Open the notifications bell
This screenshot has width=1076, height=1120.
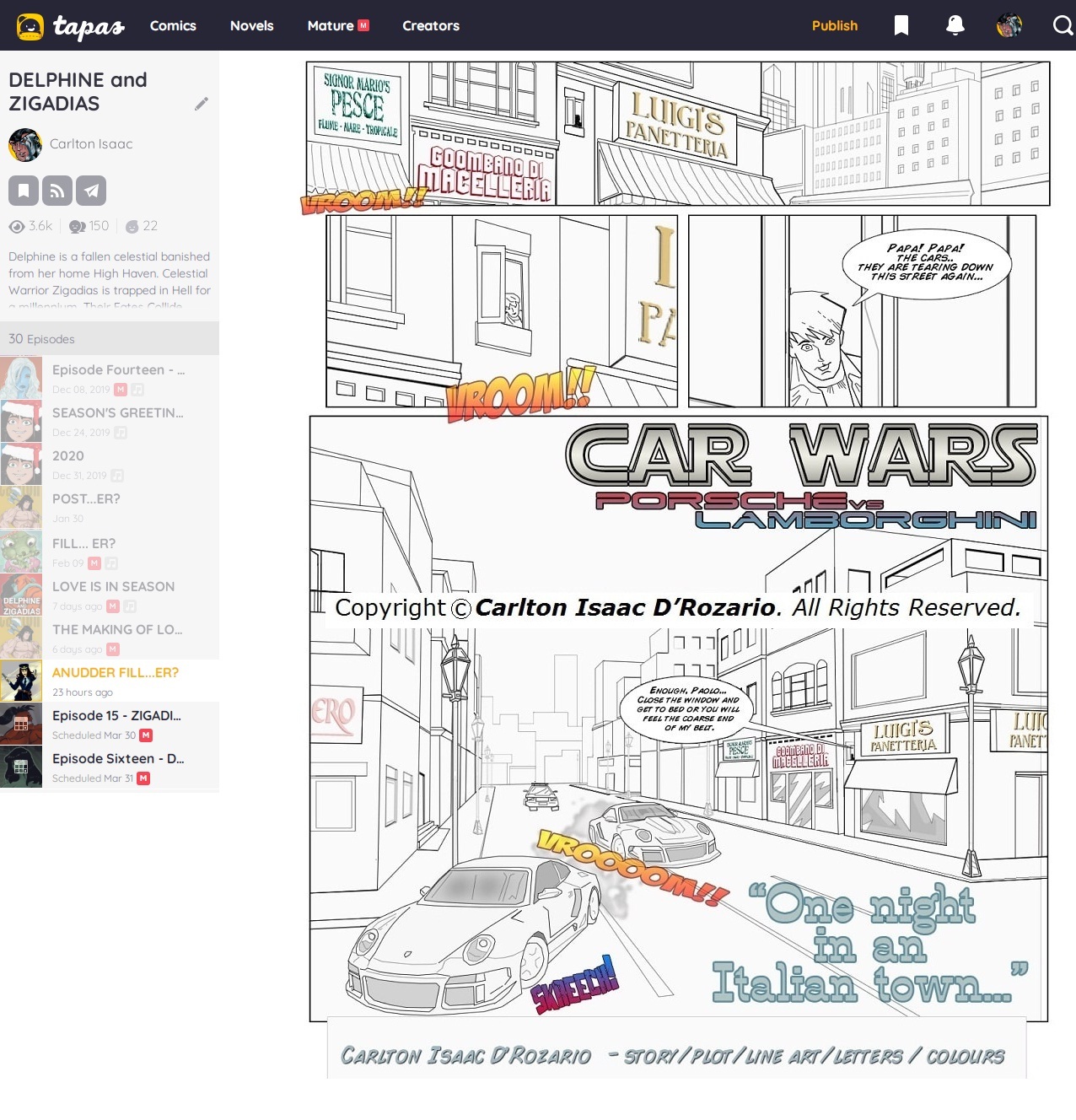click(x=955, y=25)
